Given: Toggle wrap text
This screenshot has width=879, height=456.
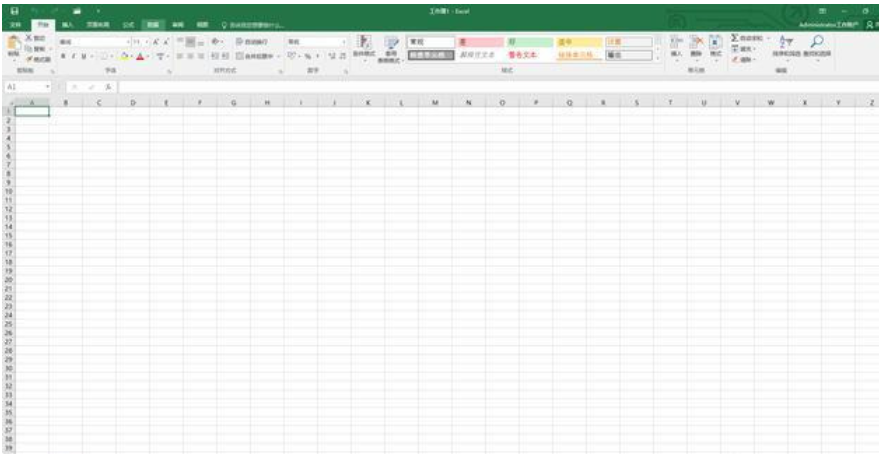Looking at the screenshot, I should coord(252,42).
